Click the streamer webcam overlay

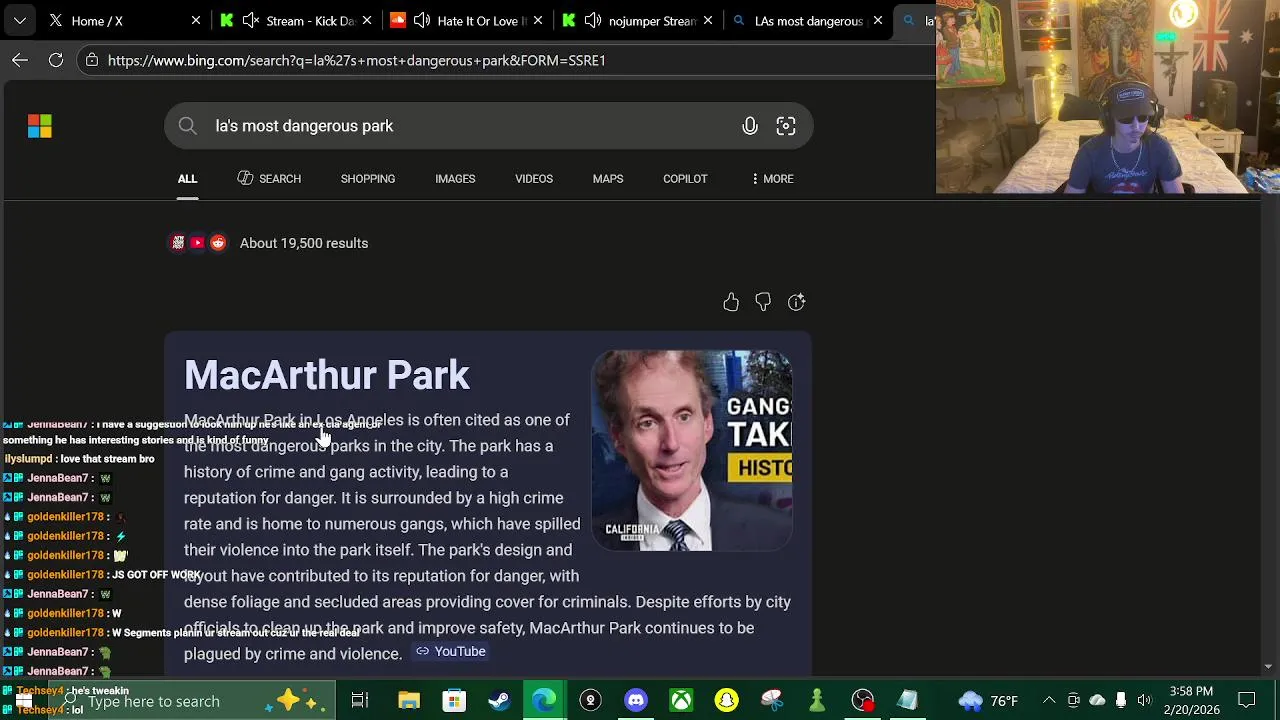click(1108, 97)
